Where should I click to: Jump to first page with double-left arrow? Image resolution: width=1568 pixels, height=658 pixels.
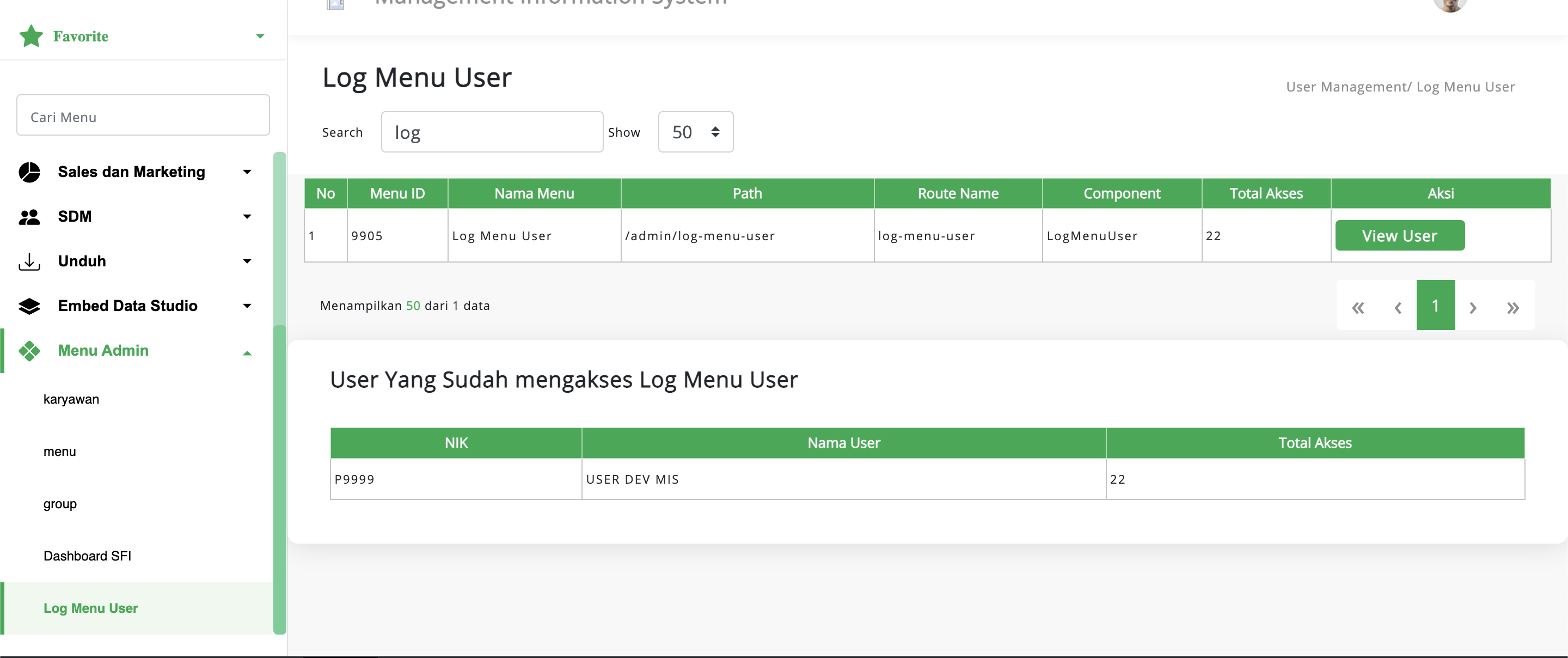1358,307
